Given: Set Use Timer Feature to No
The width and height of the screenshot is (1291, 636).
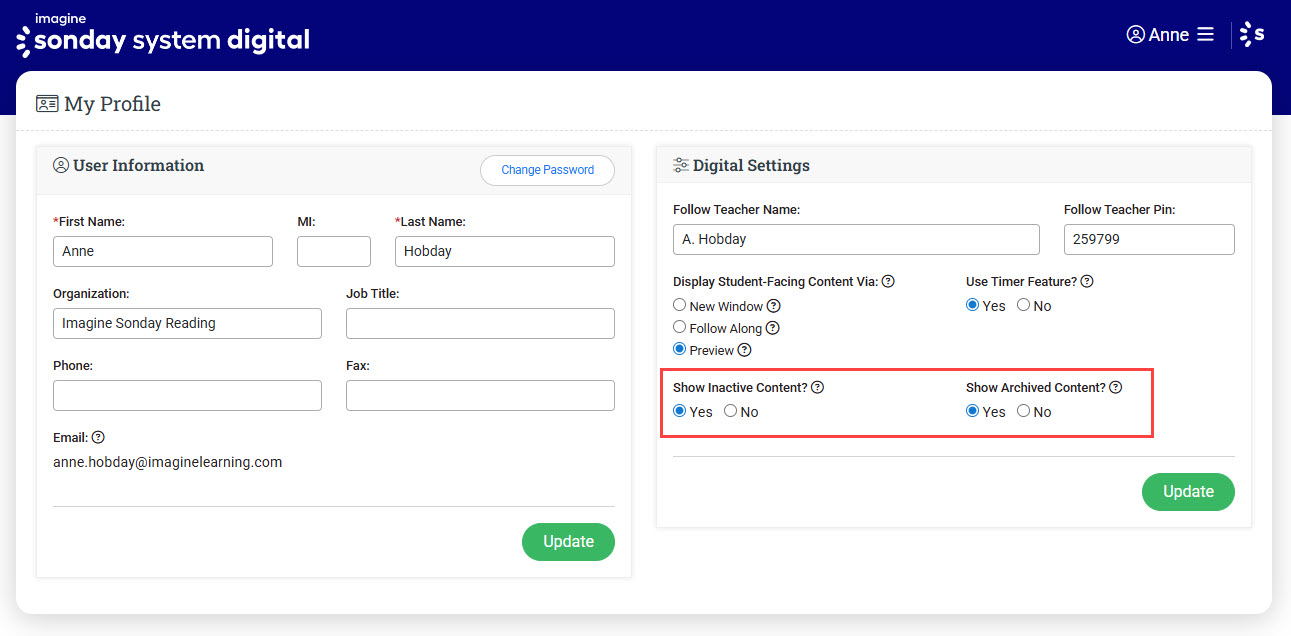Looking at the screenshot, I should pyautogui.click(x=1023, y=306).
